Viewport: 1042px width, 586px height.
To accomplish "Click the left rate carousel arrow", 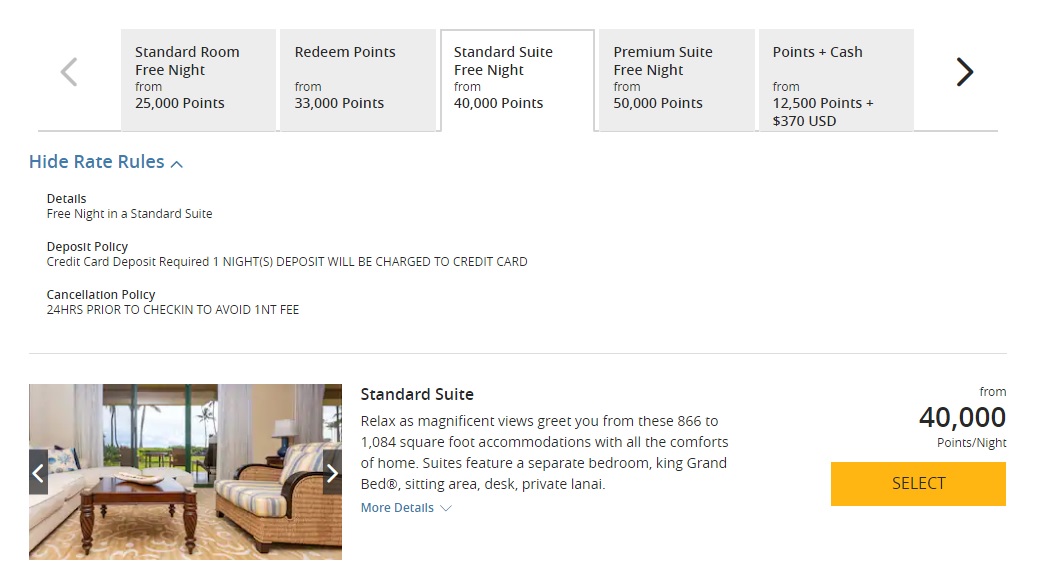I will click(x=69, y=71).
